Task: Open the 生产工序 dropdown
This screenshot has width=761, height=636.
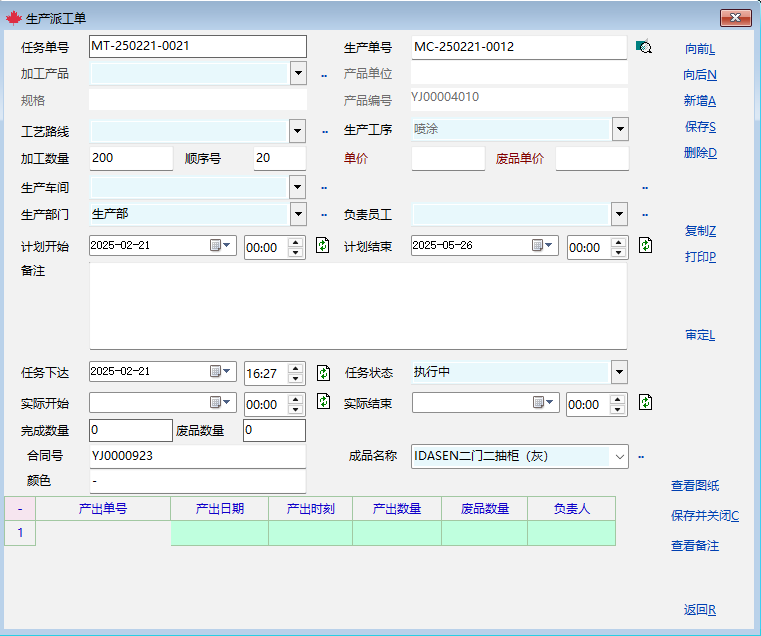Action: click(620, 129)
